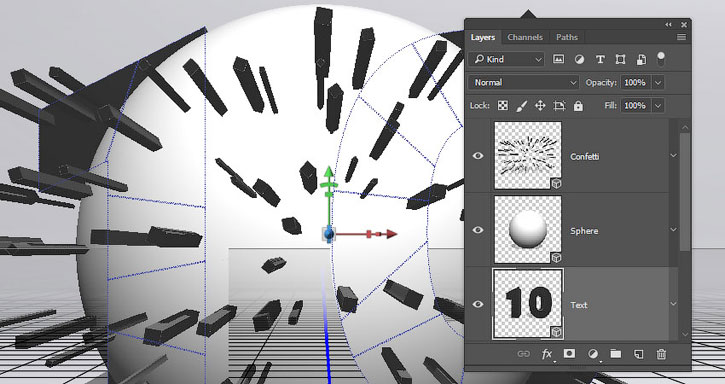Collapse panel double-arrow icon
The height and width of the screenshot is (384, 725).
point(669,25)
